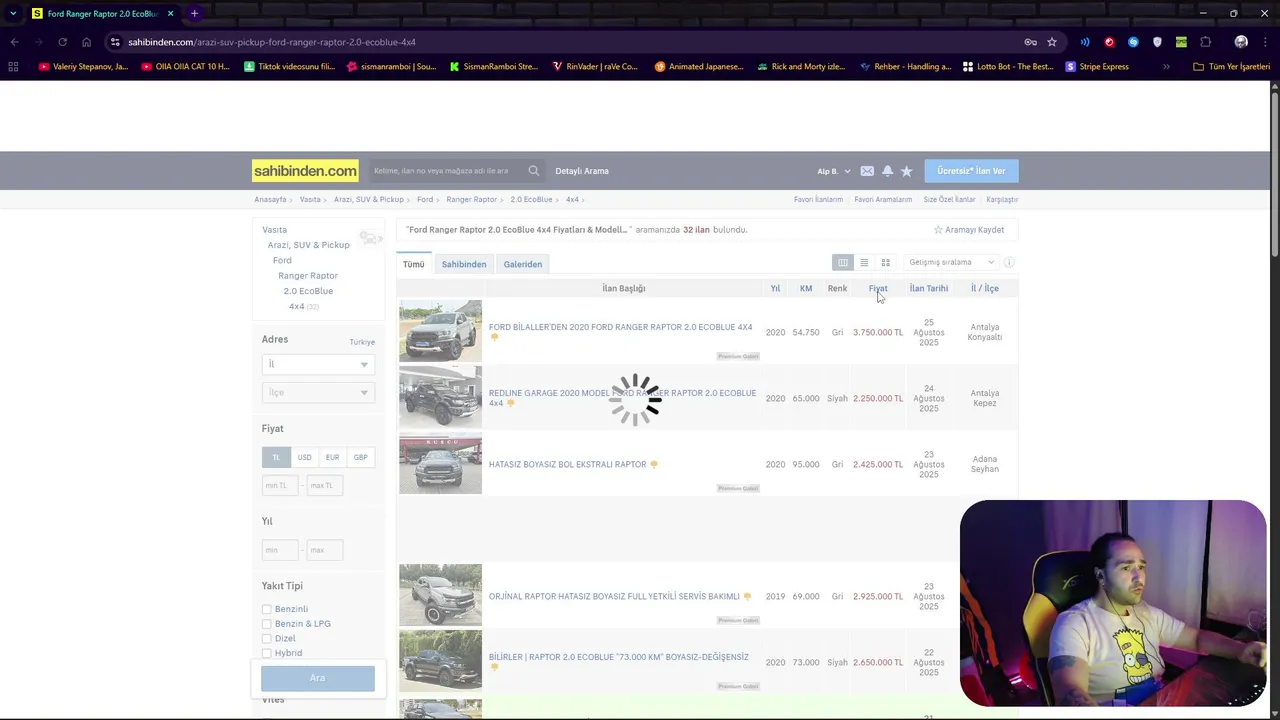Click Anasayfa in the breadcrumb

[270, 200]
